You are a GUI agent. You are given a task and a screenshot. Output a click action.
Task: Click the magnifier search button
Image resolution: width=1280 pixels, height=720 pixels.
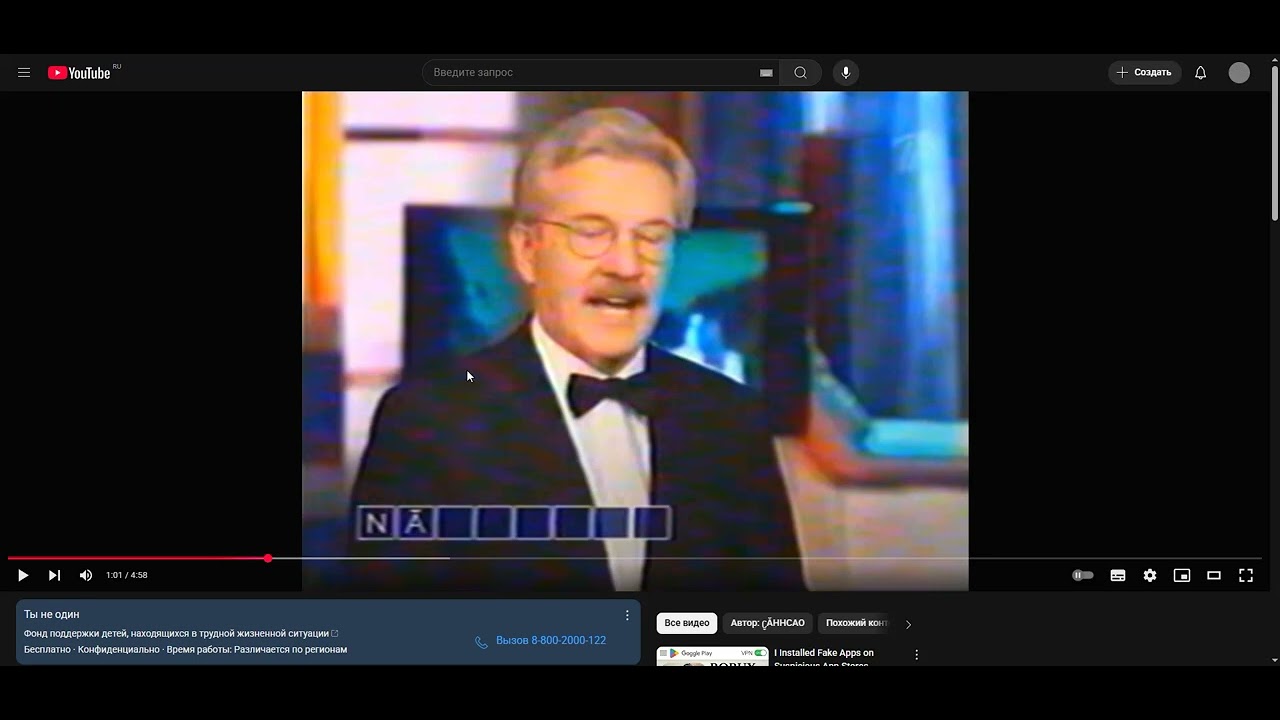(800, 73)
